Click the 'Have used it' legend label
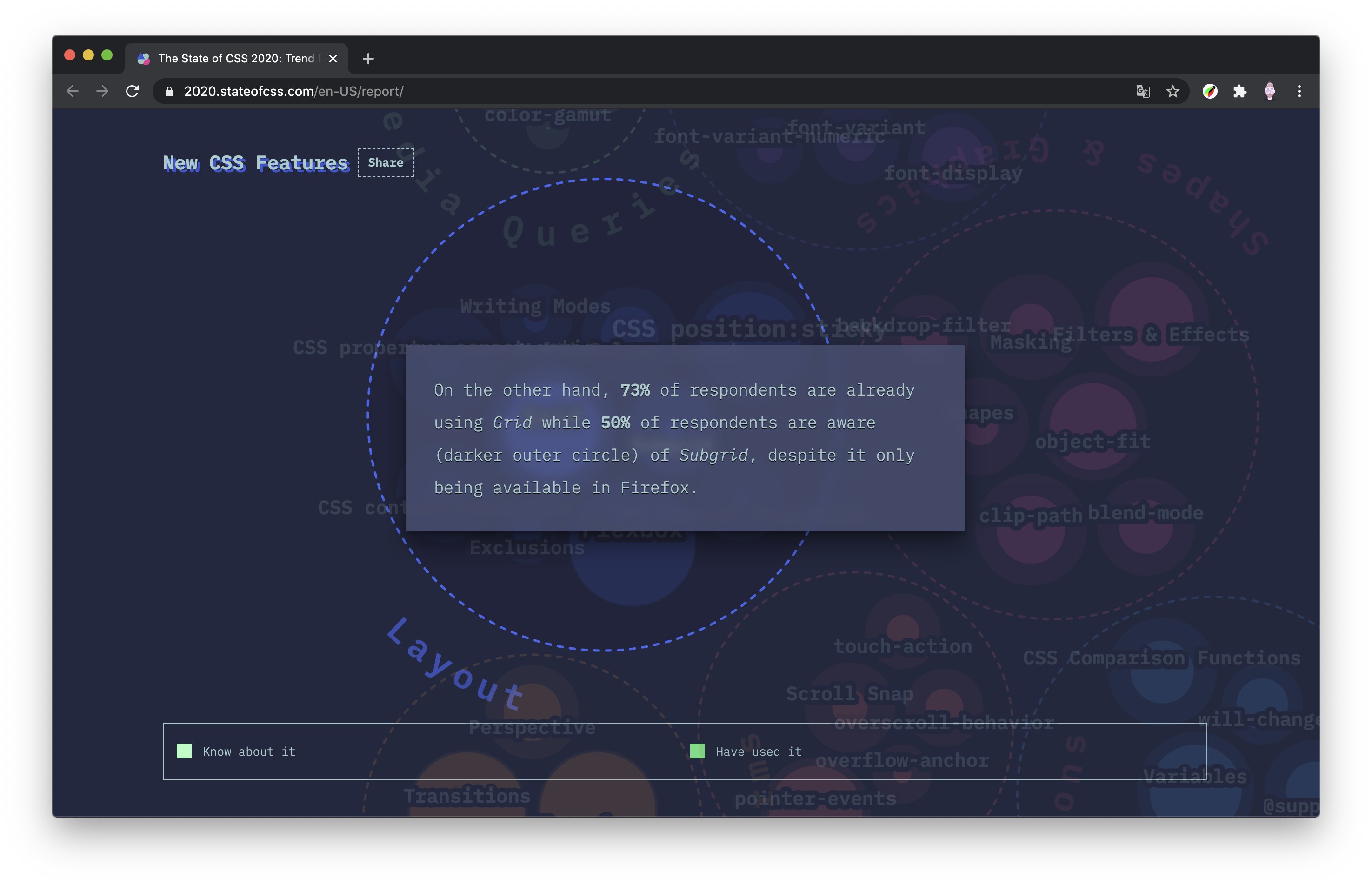 tap(759, 752)
